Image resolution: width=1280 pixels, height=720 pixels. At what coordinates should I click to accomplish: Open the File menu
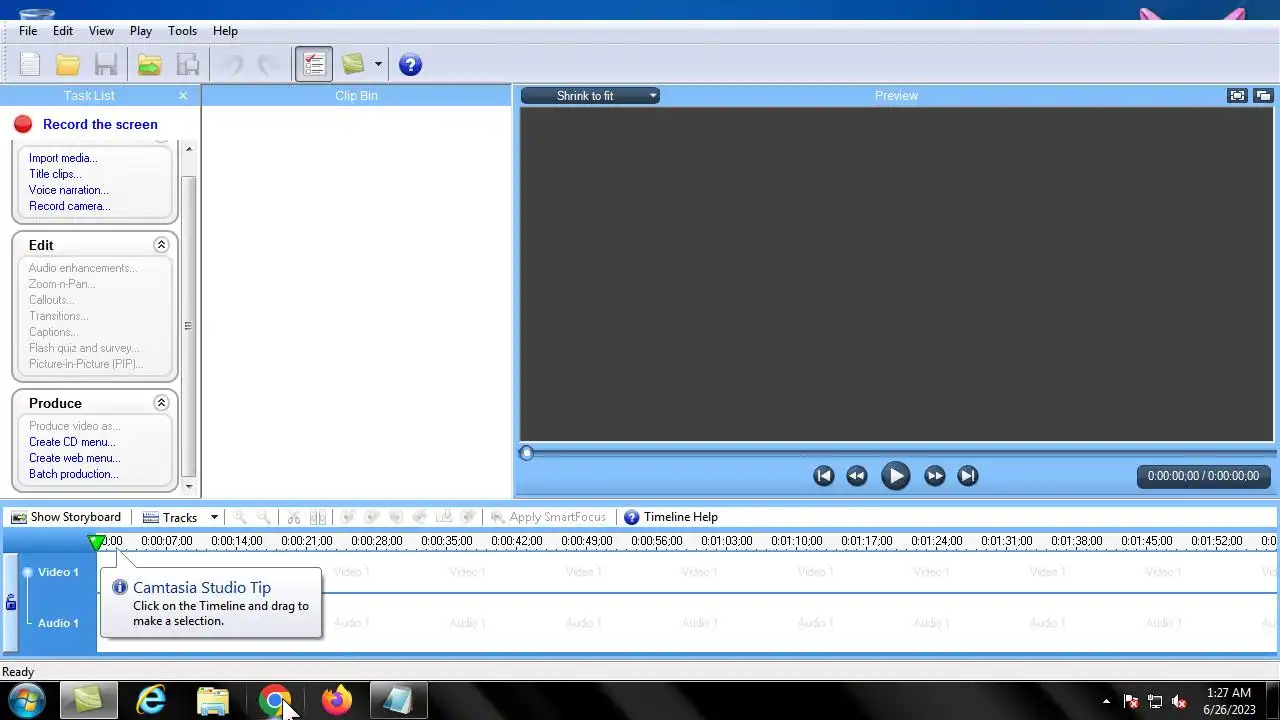coord(28,31)
